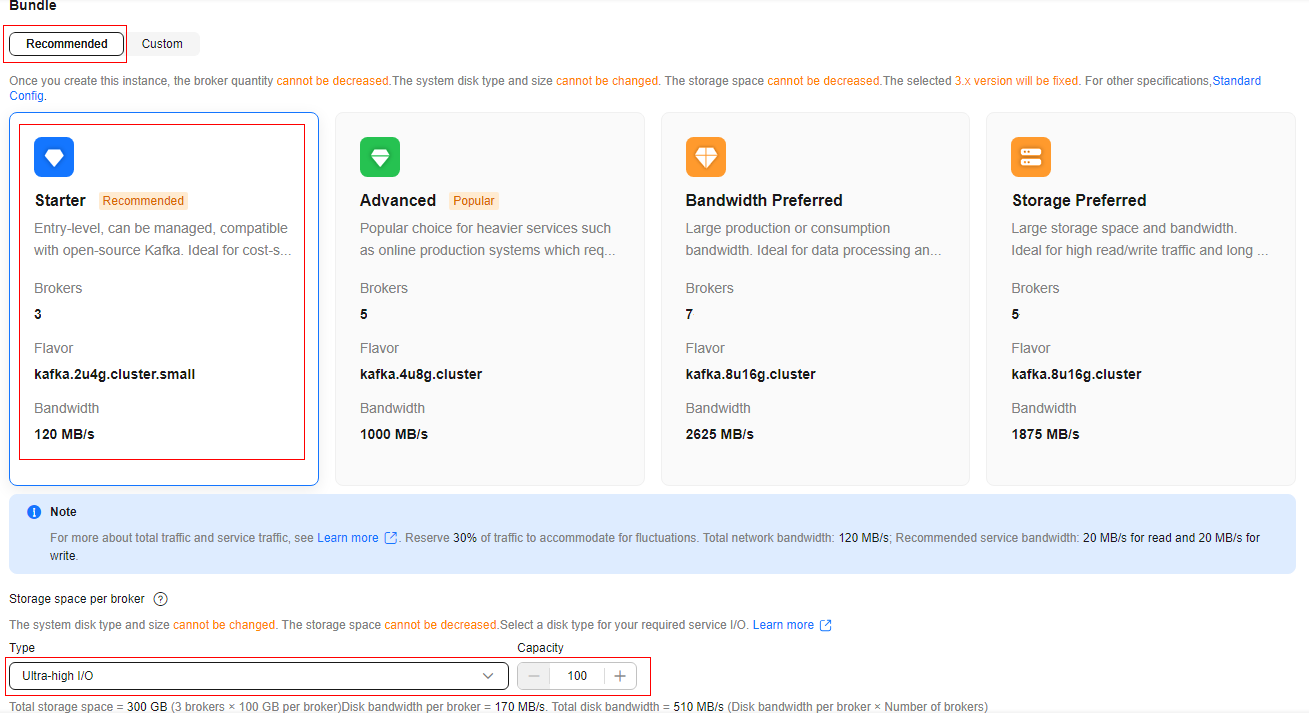Click the Note heading
1309x715 pixels.
pyautogui.click(x=63, y=512)
